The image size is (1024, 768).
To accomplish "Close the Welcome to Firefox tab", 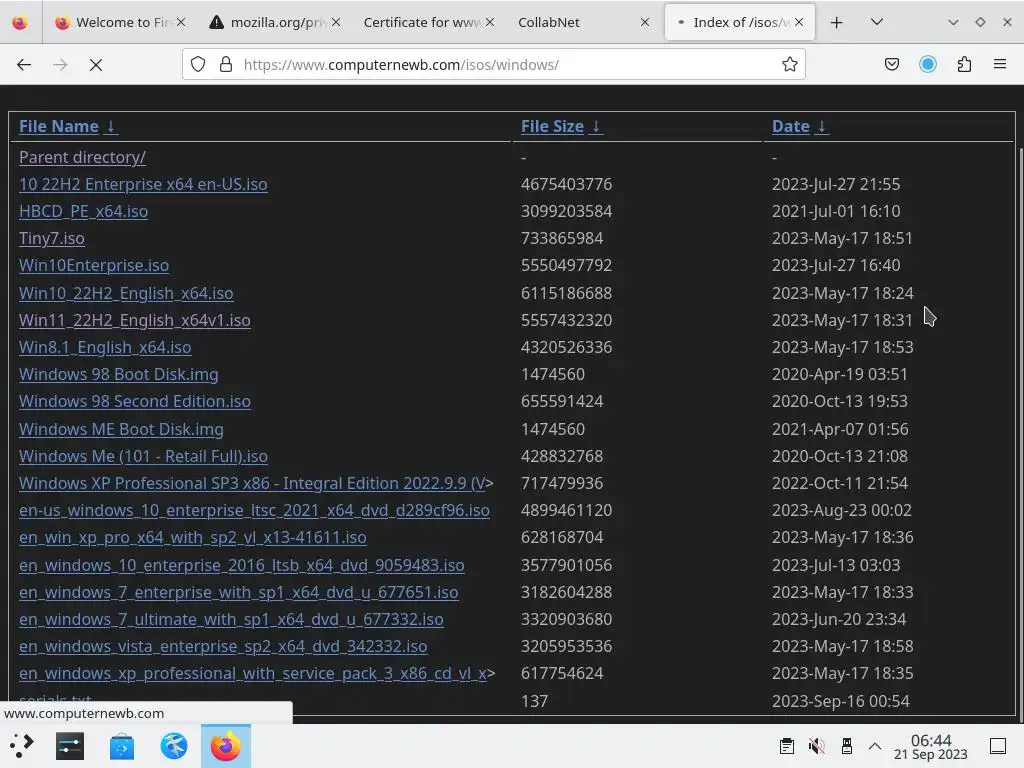I will tap(181, 22).
